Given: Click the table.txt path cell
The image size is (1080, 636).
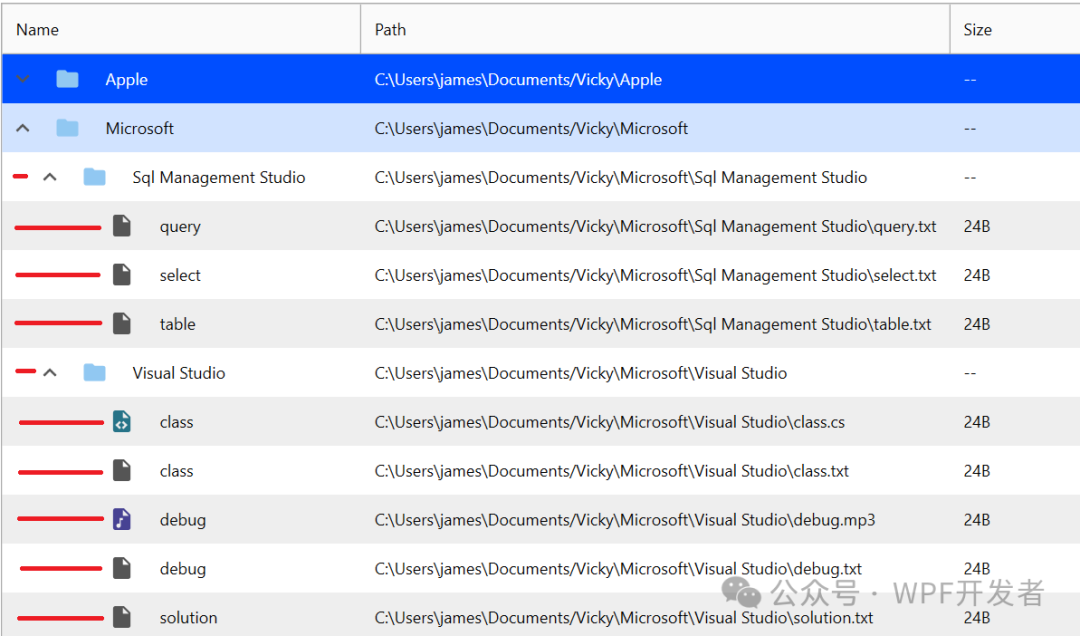Looking at the screenshot, I should 652,325.
